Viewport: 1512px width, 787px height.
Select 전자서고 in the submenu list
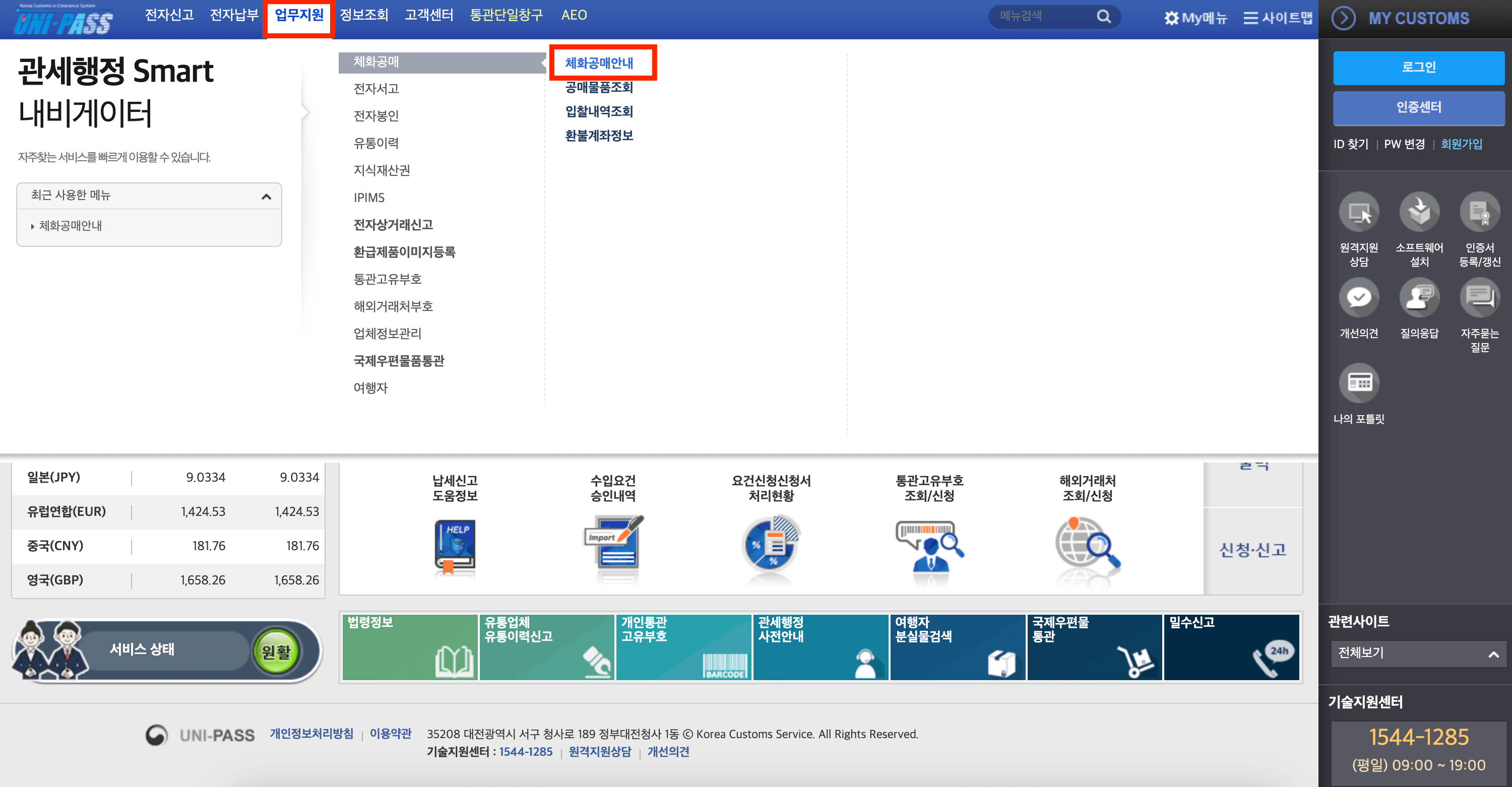(376, 89)
